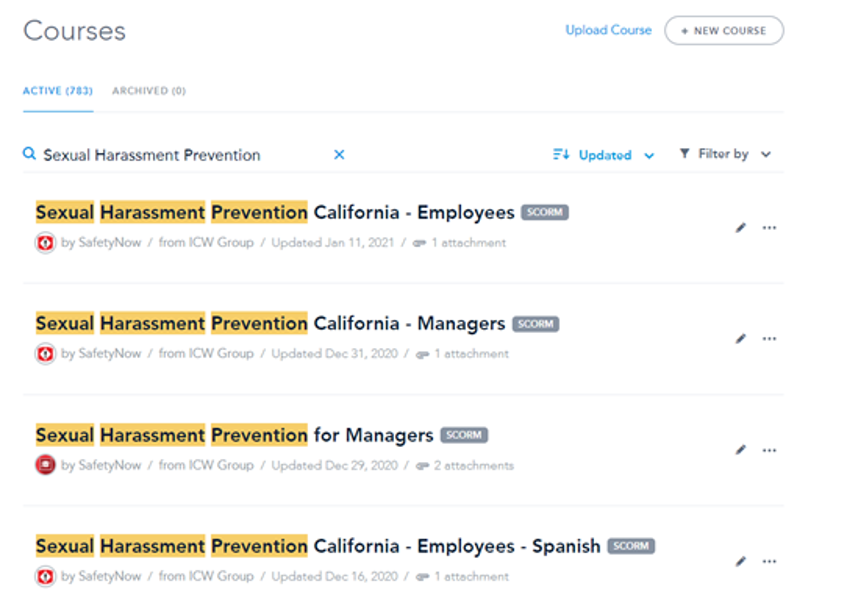The height and width of the screenshot is (606, 847).
Task: Click pencil edit icon for California - Managers course
Action: pos(741,339)
